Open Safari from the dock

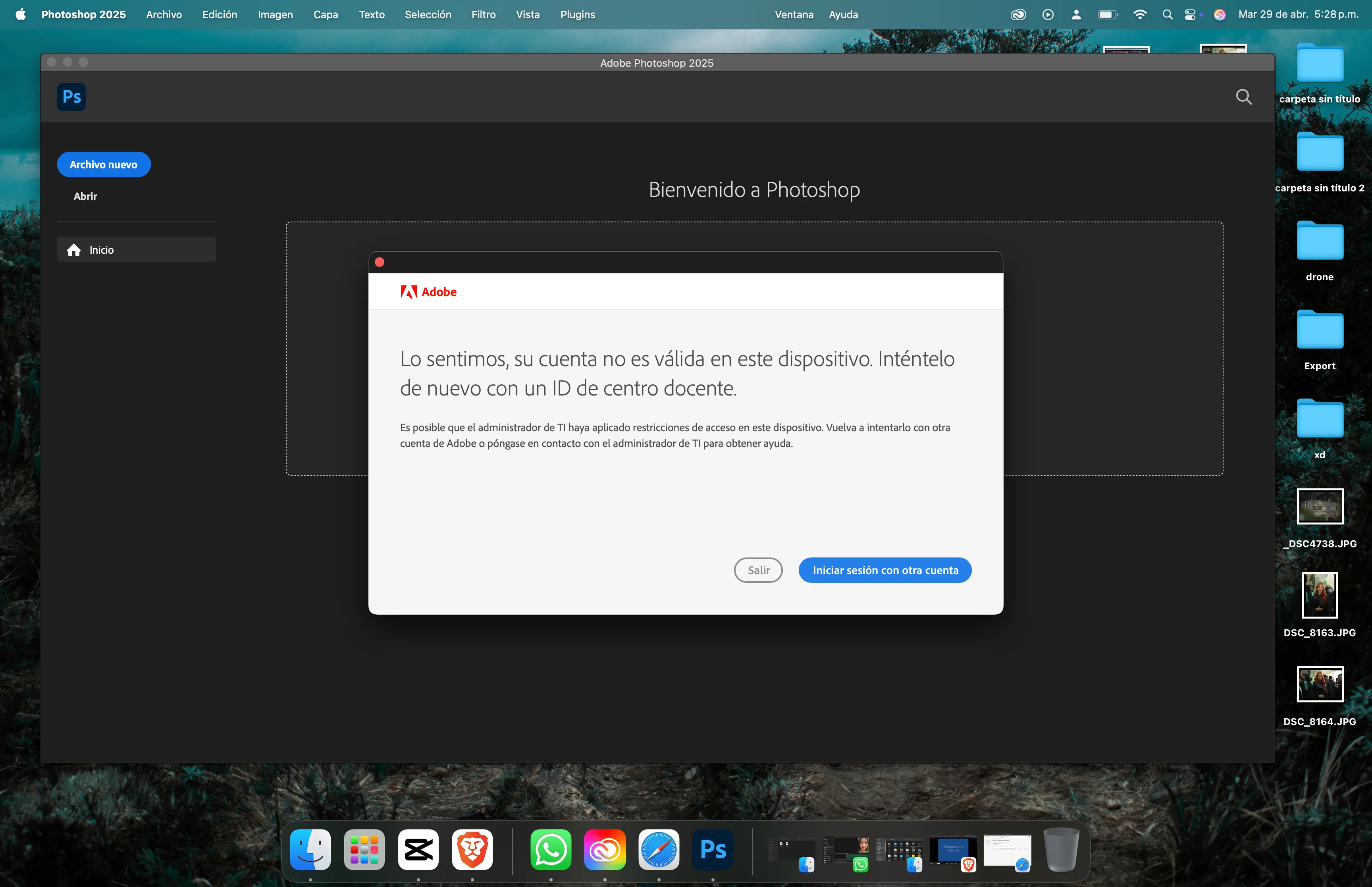(659, 850)
